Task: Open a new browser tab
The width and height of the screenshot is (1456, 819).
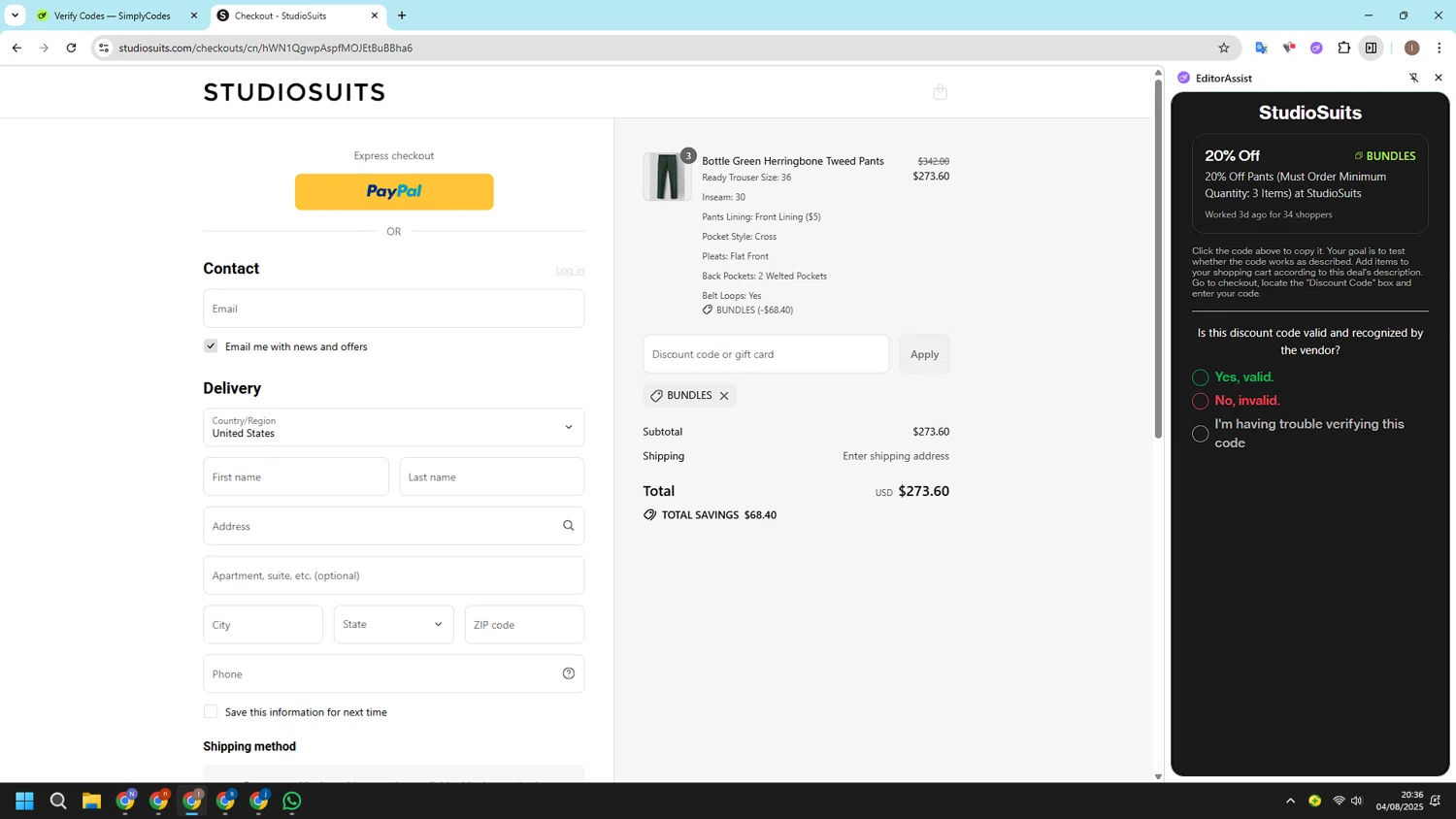Action: 402,16
